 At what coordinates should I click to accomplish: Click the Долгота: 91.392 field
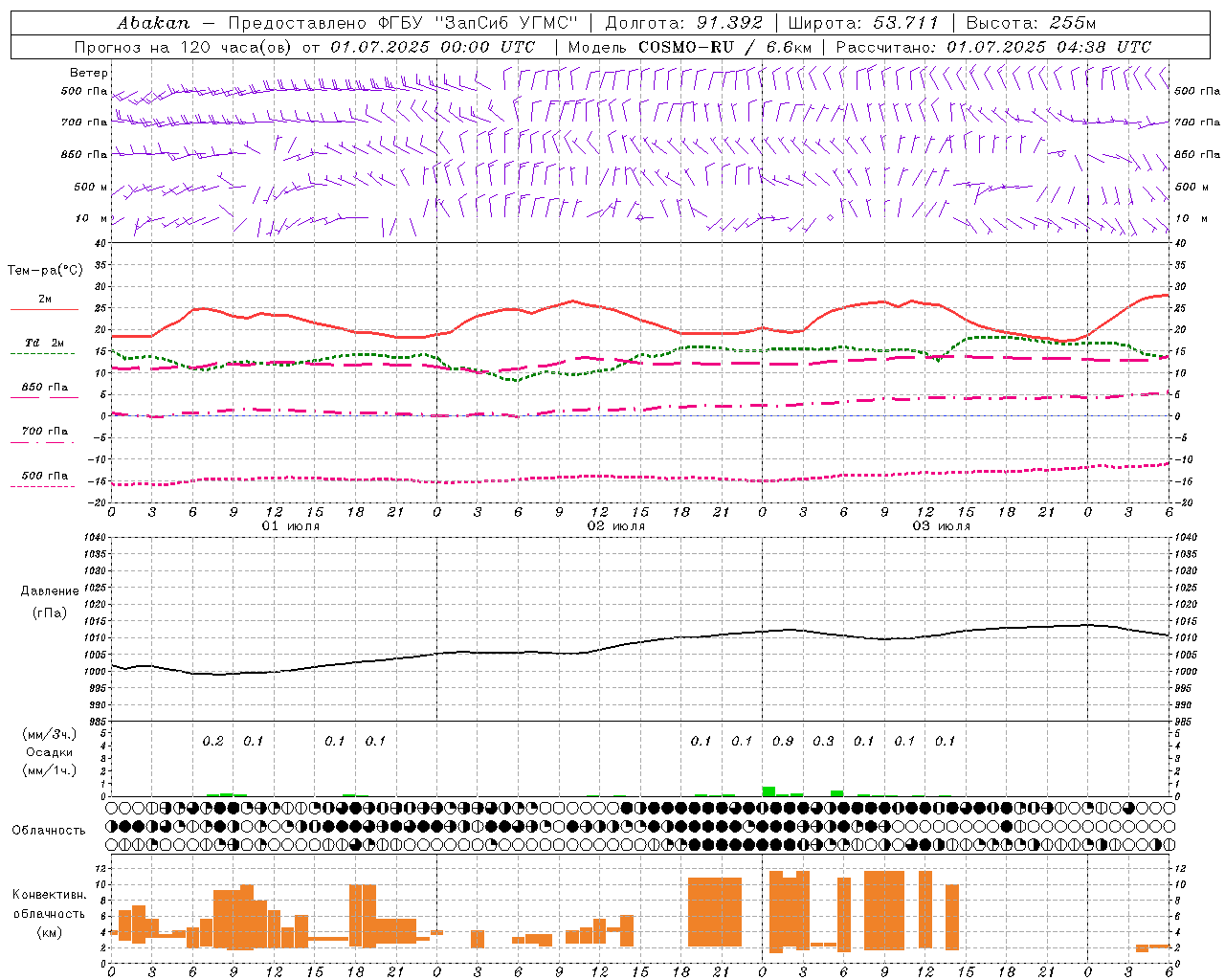pos(684,23)
